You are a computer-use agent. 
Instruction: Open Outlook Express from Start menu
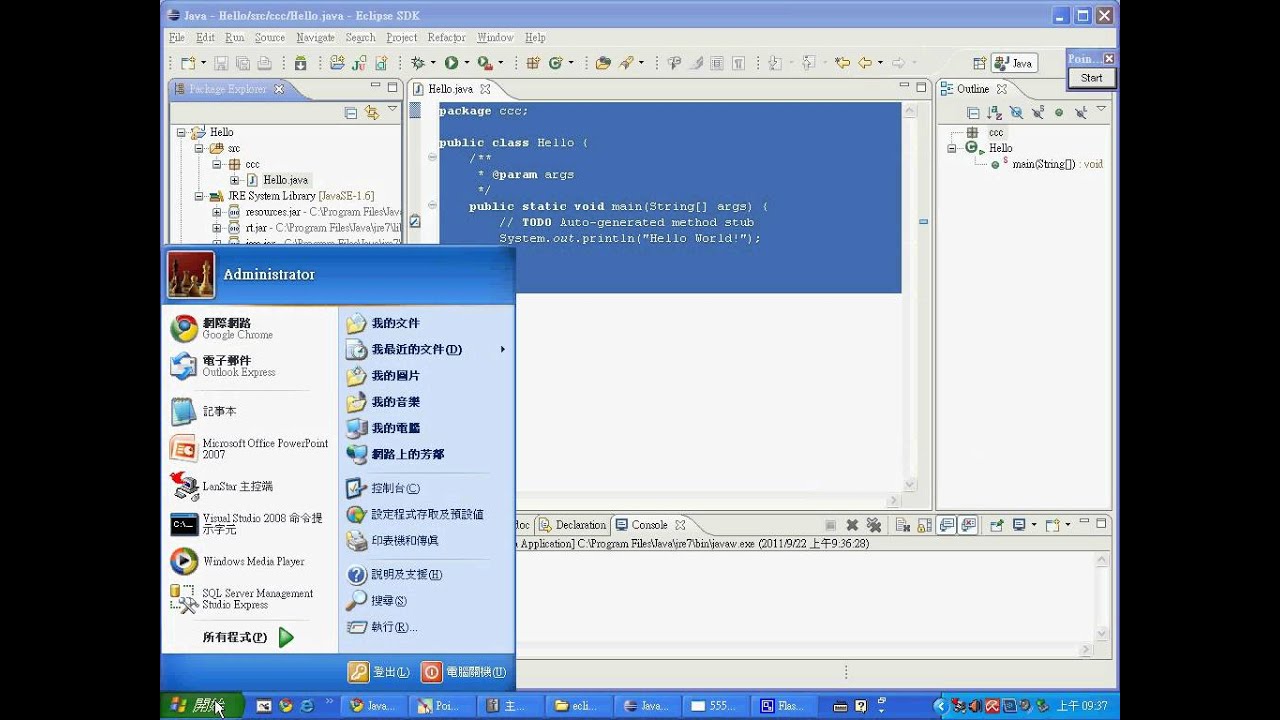pyautogui.click(x=238, y=366)
